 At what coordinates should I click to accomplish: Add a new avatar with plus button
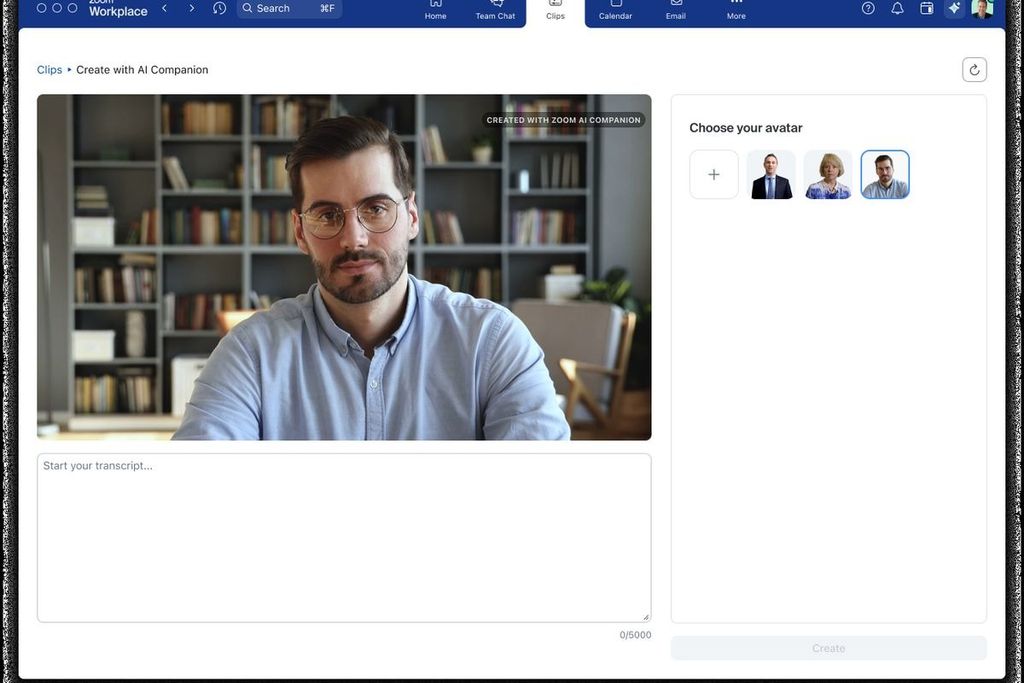click(x=714, y=175)
